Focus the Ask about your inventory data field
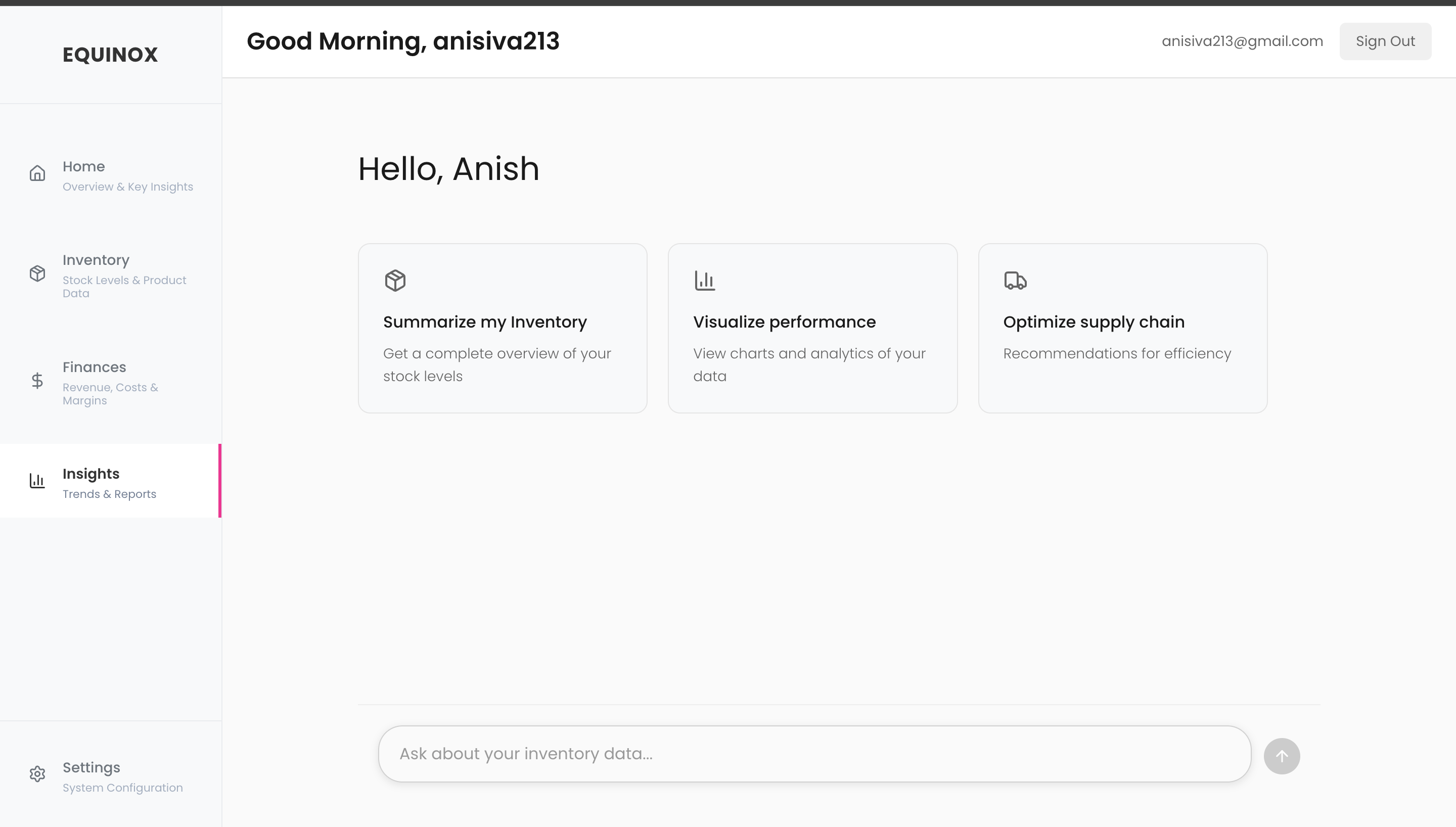Image resolution: width=1456 pixels, height=827 pixels. (x=814, y=754)
